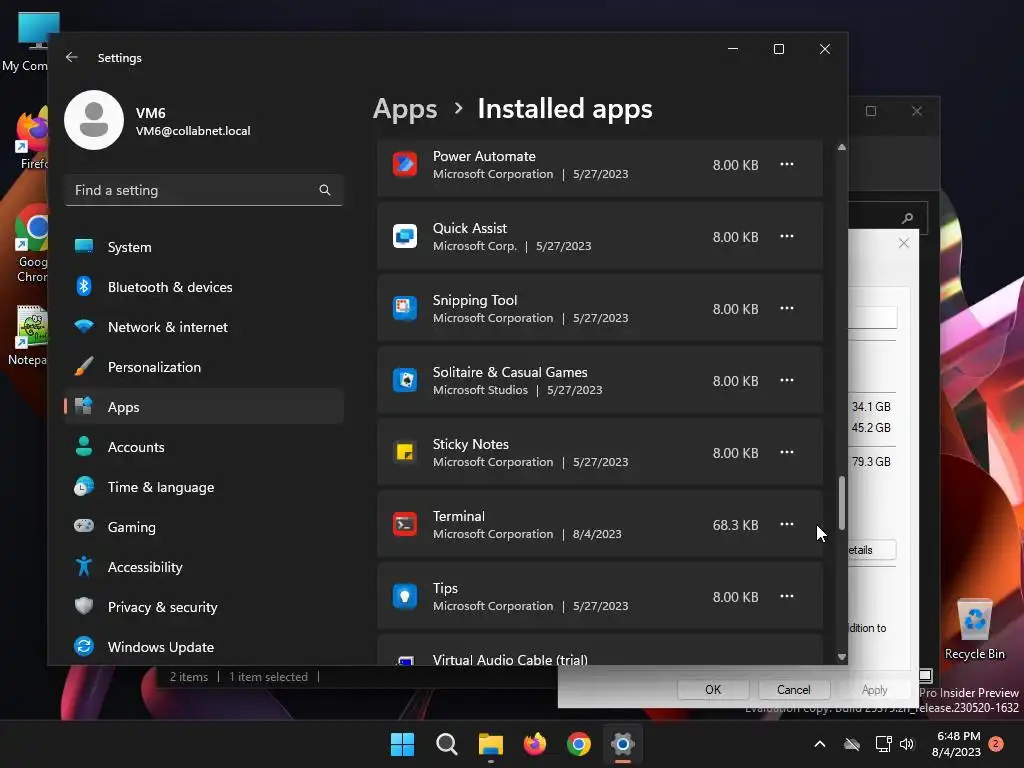Click the Time & language clock icon

click(x=84, y=487)
